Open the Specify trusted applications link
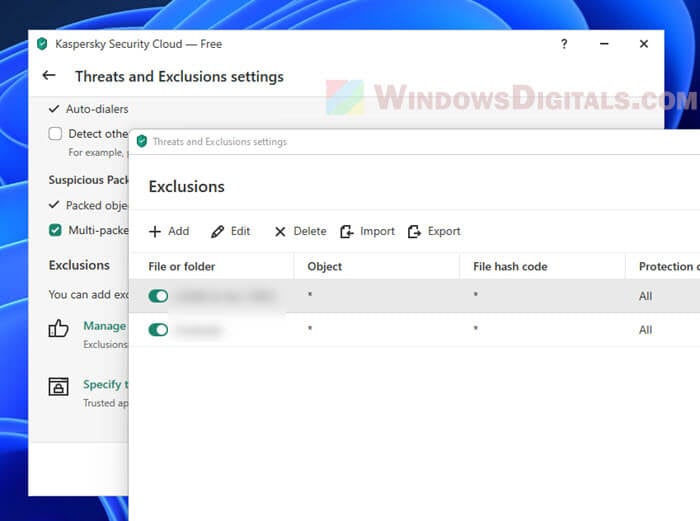This screenshot has height=521, width=700. click(x=105, y=384)
